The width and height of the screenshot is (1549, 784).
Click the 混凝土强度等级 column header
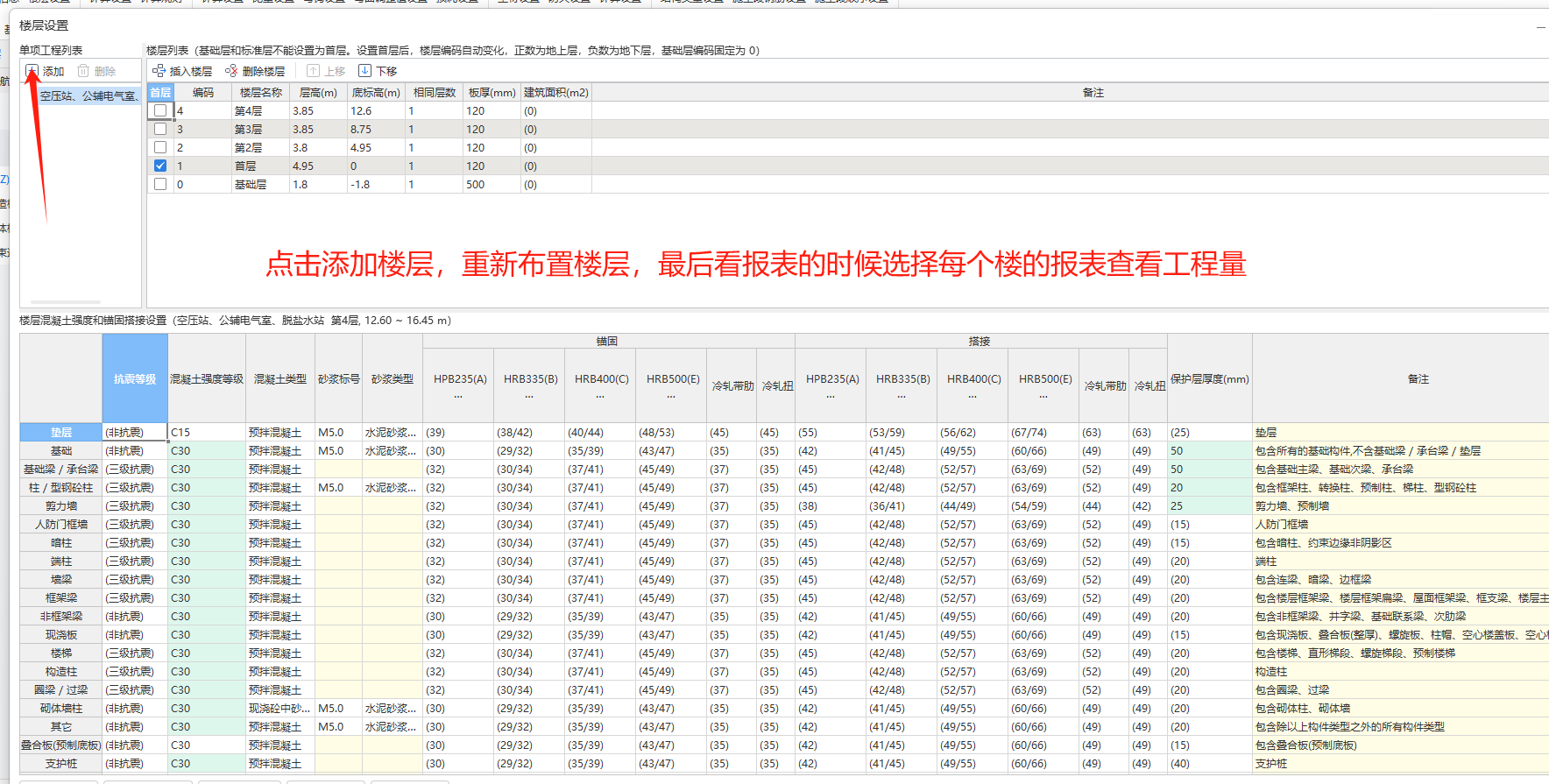pos(207,378)
